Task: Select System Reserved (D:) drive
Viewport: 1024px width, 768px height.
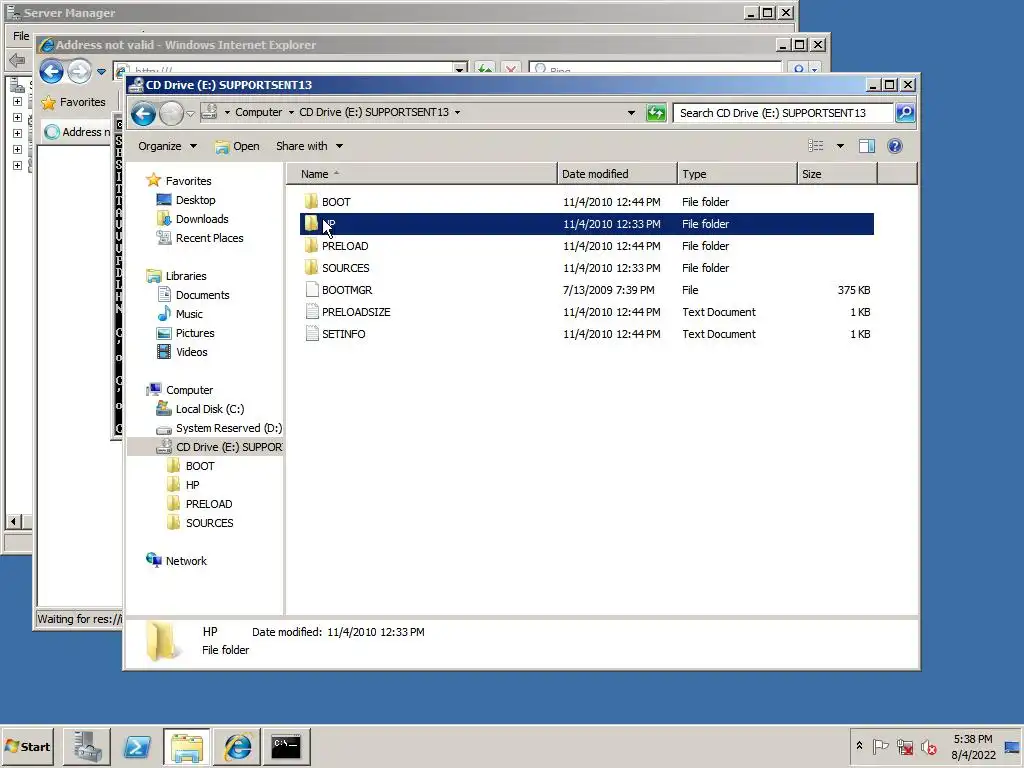Action: (x=229, y=428)
